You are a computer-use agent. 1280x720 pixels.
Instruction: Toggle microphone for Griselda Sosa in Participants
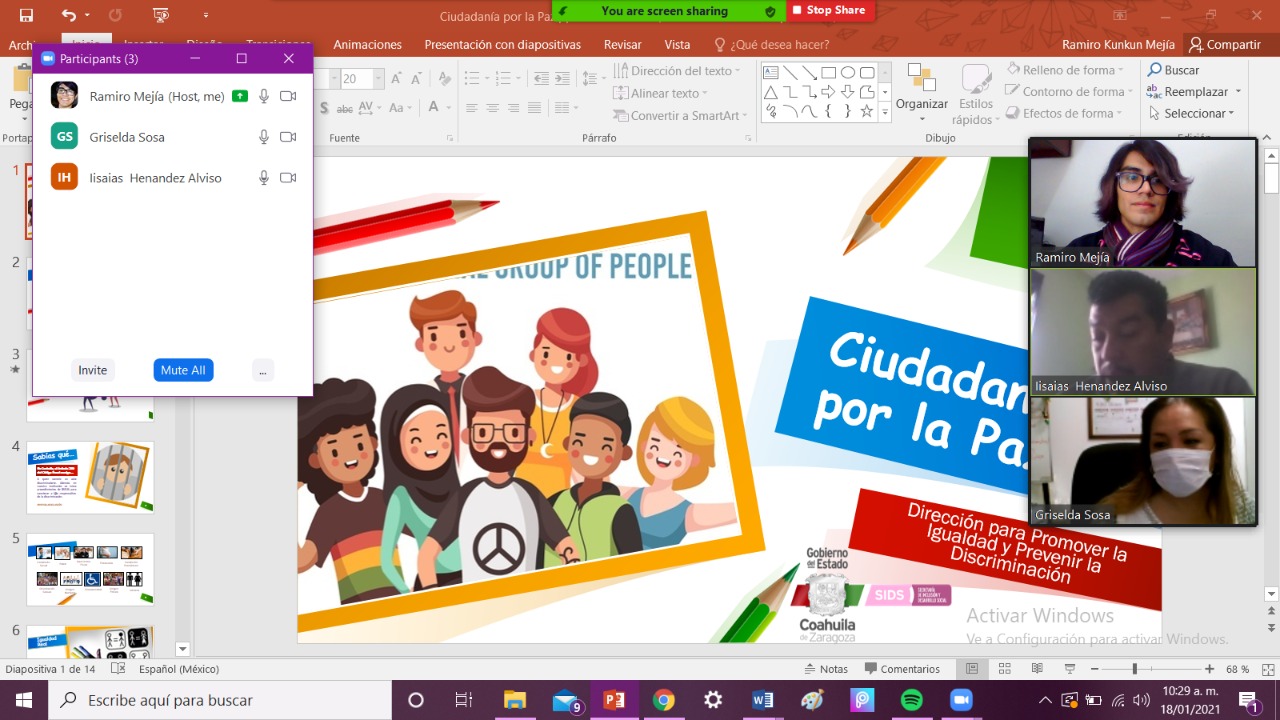[x=264, y=137]
